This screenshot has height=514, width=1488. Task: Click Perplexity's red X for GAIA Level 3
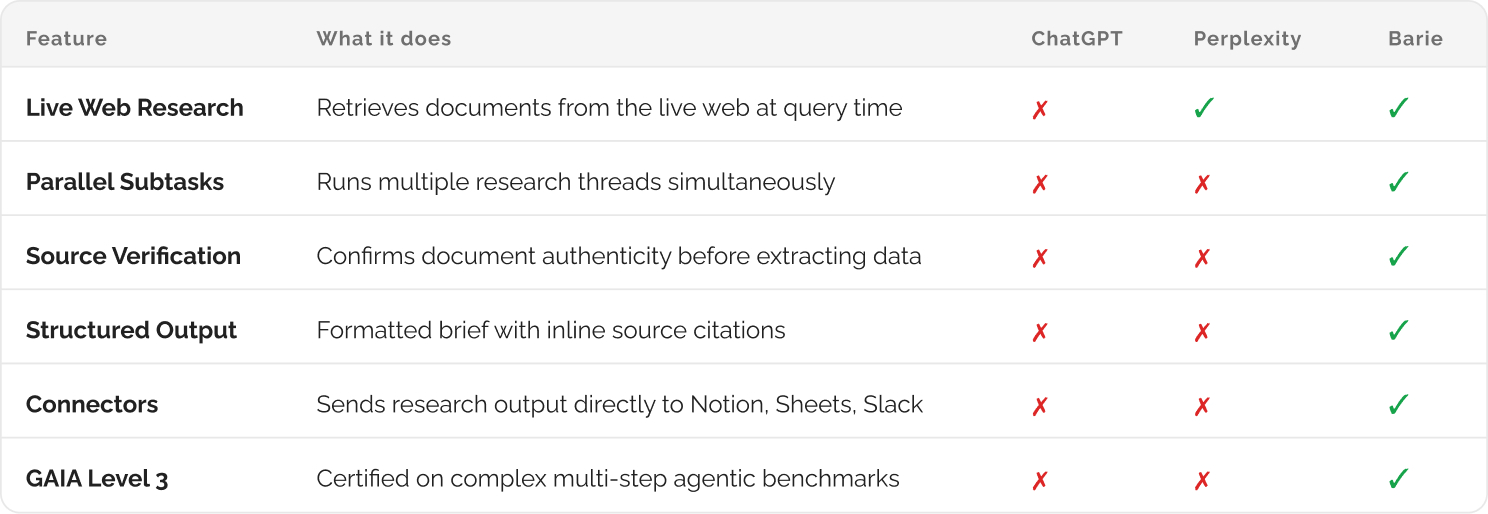coord(1202,480)
